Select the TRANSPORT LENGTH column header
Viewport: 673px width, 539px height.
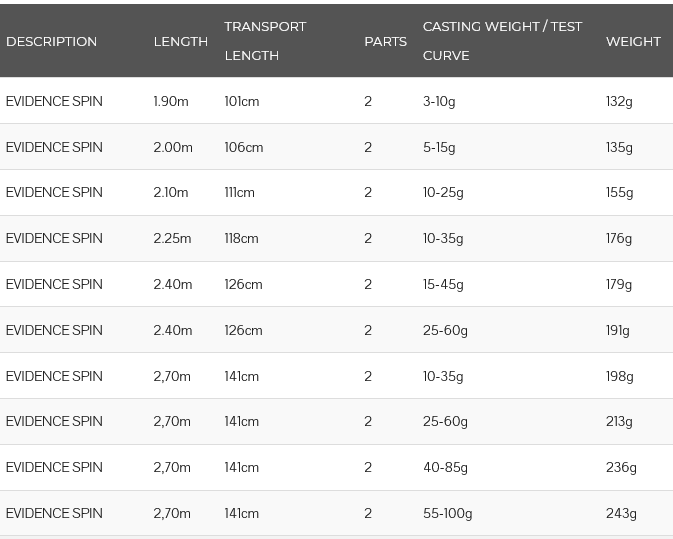coord(265,41)
